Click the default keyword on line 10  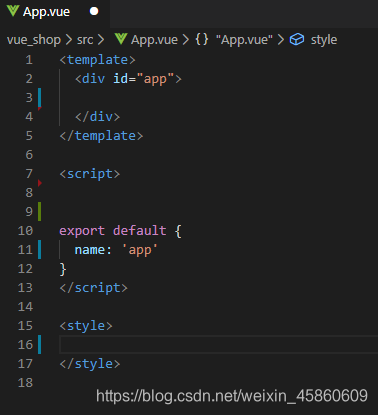pyautogui.click(x=140, y=231)
